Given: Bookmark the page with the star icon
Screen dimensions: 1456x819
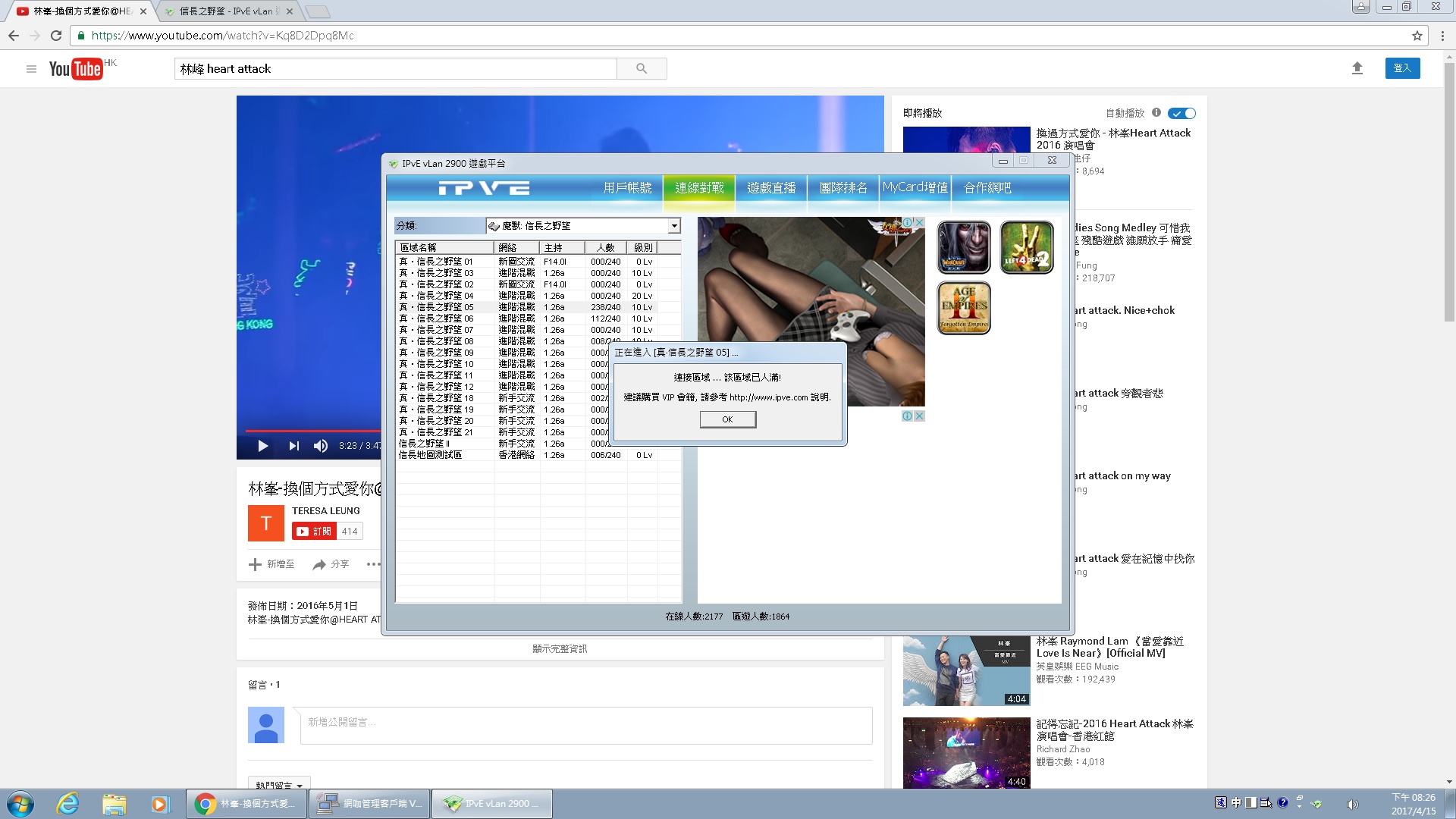Looking at the screenshot, I should [x=1417, y=36].
